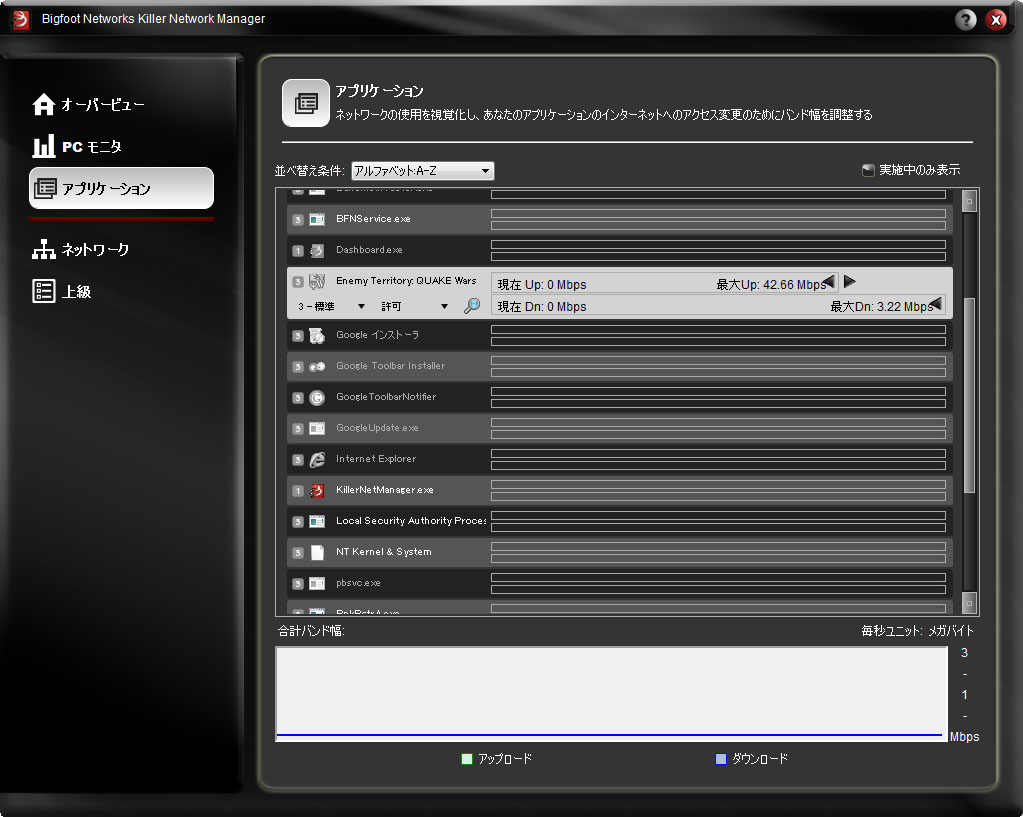The height and width of the screenshot is (817, 1023).
Task: Select NT Kernel & System row
Action: [x=619, y=552]
